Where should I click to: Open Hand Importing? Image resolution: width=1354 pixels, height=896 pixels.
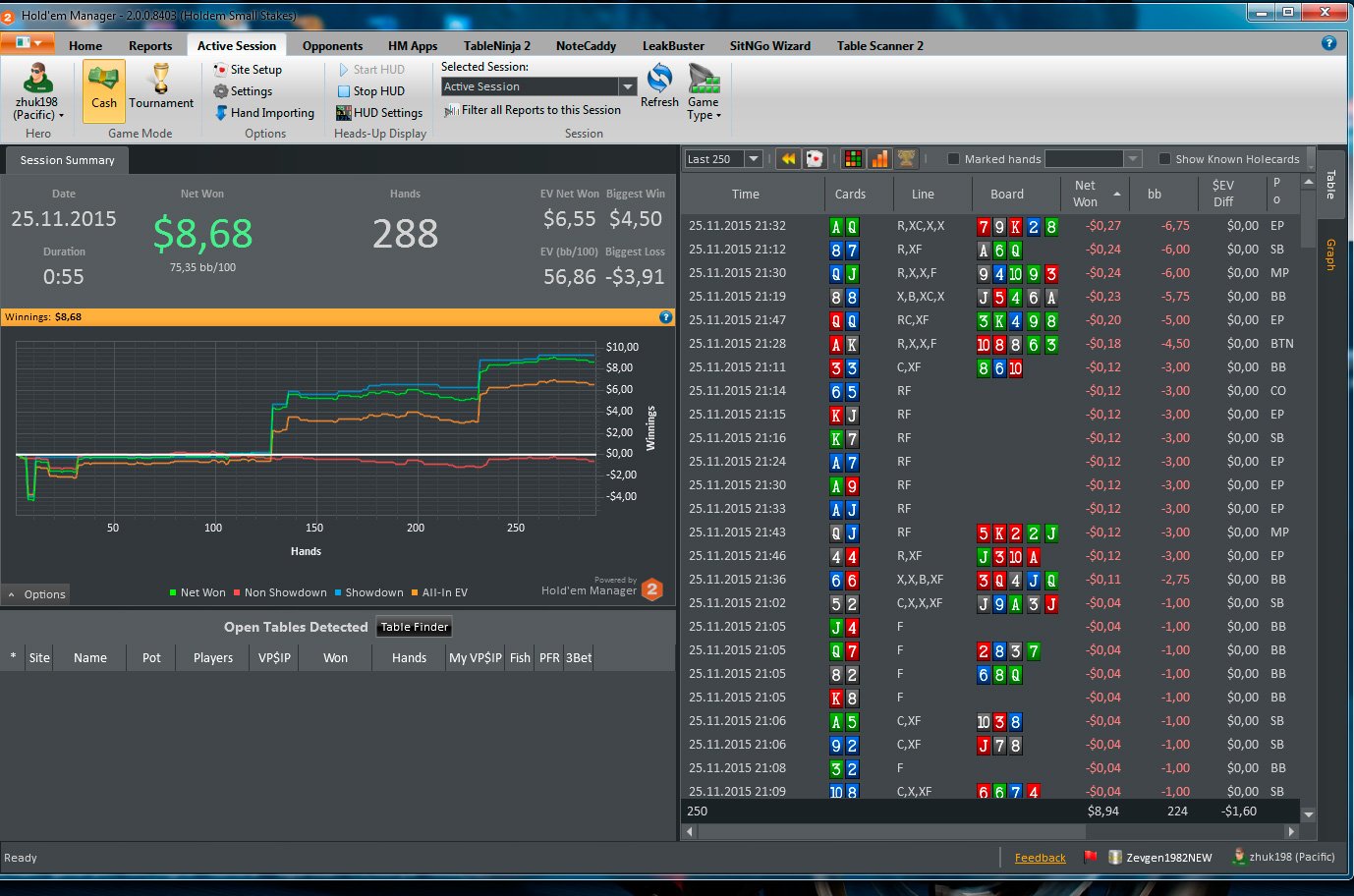264,113
